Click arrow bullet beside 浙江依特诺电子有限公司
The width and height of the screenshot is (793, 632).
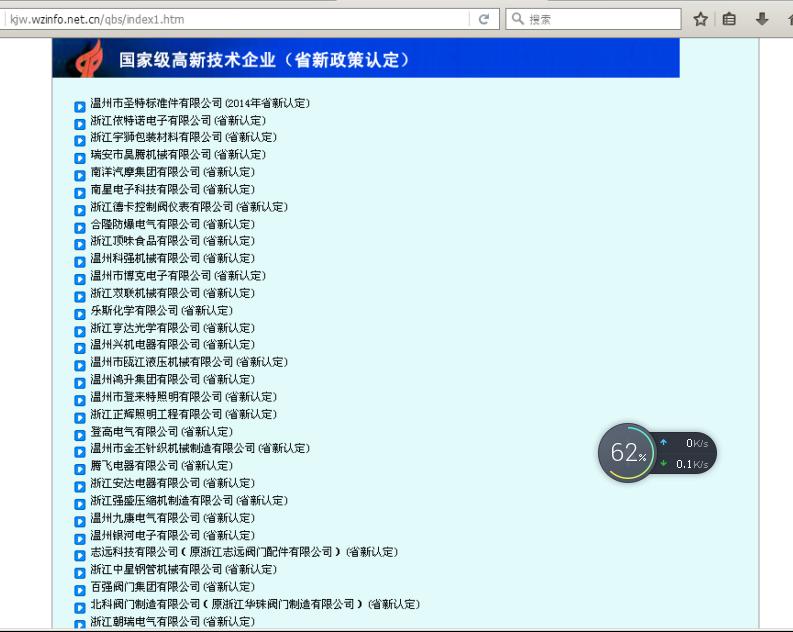coord(80,124)
